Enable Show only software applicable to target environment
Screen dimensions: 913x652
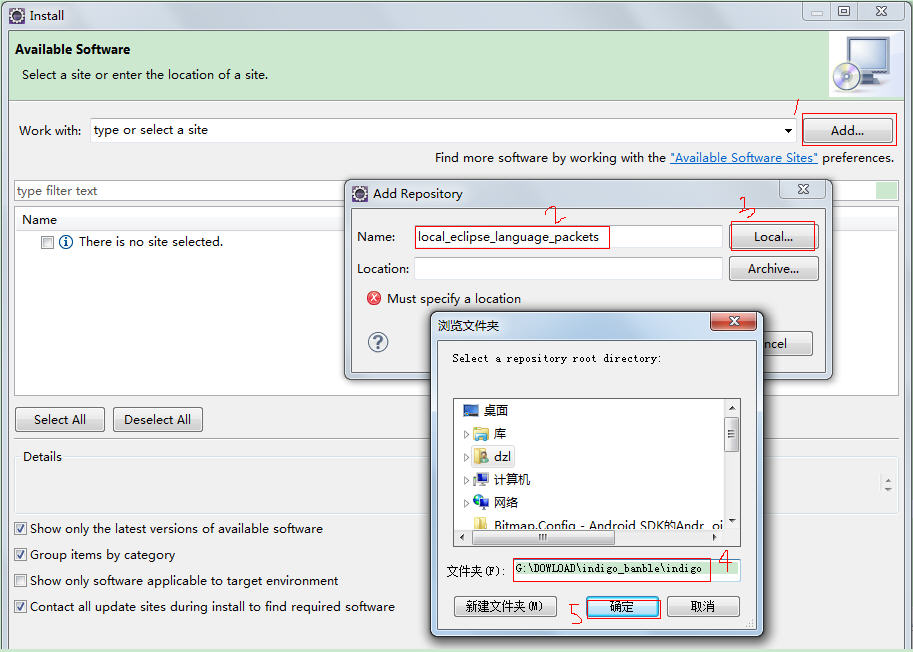tap(20, 580)
